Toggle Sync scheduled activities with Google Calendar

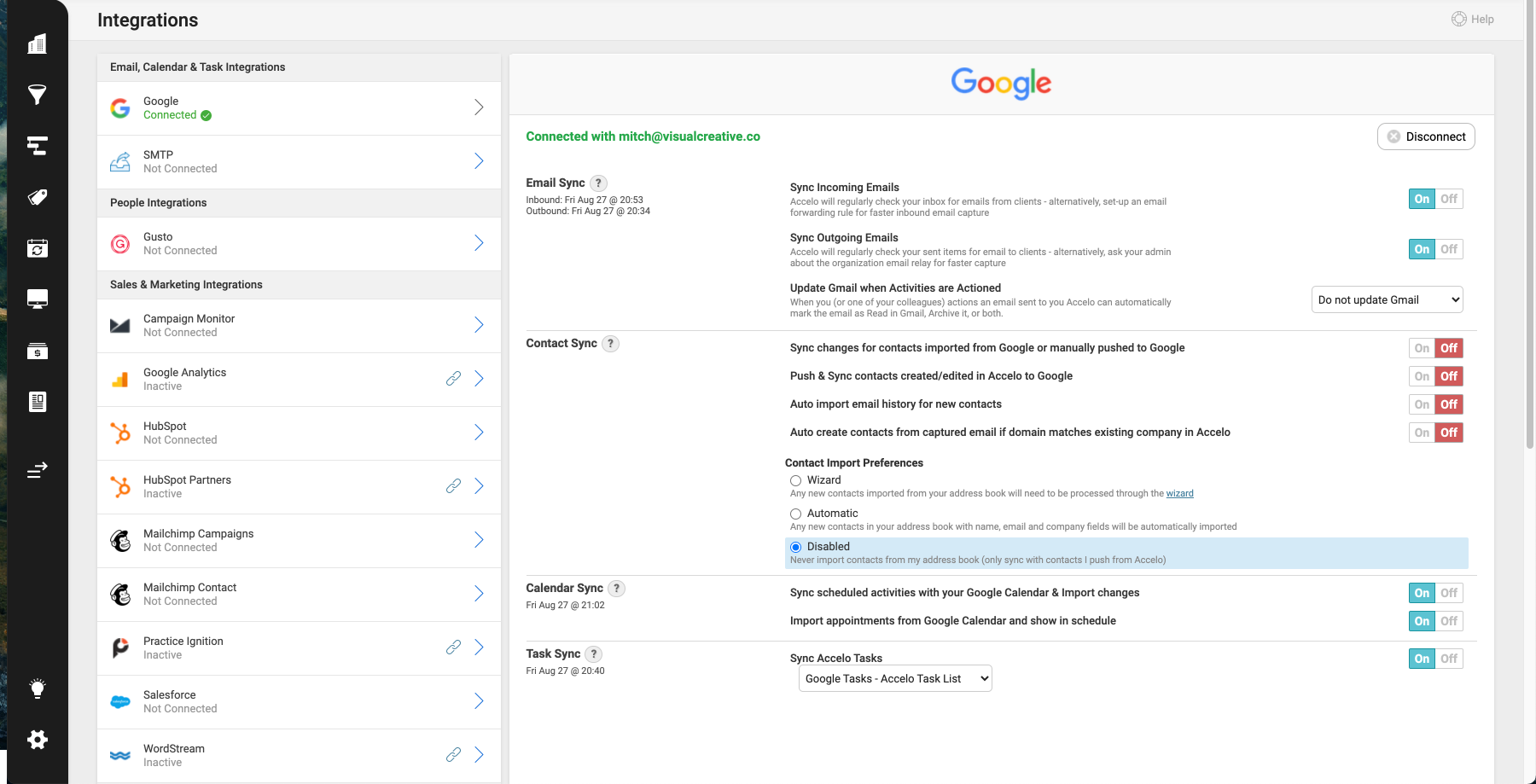tap(1435, 593)
